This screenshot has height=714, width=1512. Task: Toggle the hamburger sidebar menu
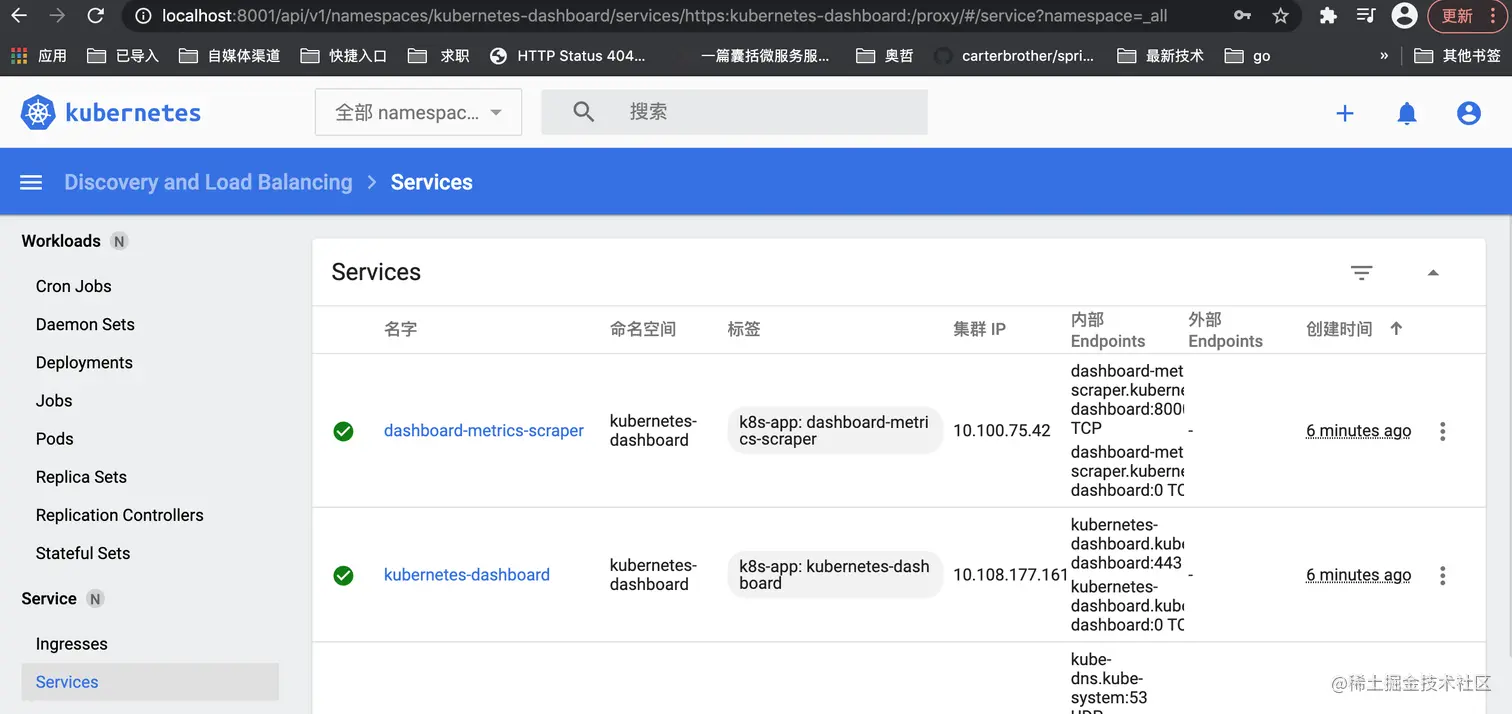click(x=31, y=182)
